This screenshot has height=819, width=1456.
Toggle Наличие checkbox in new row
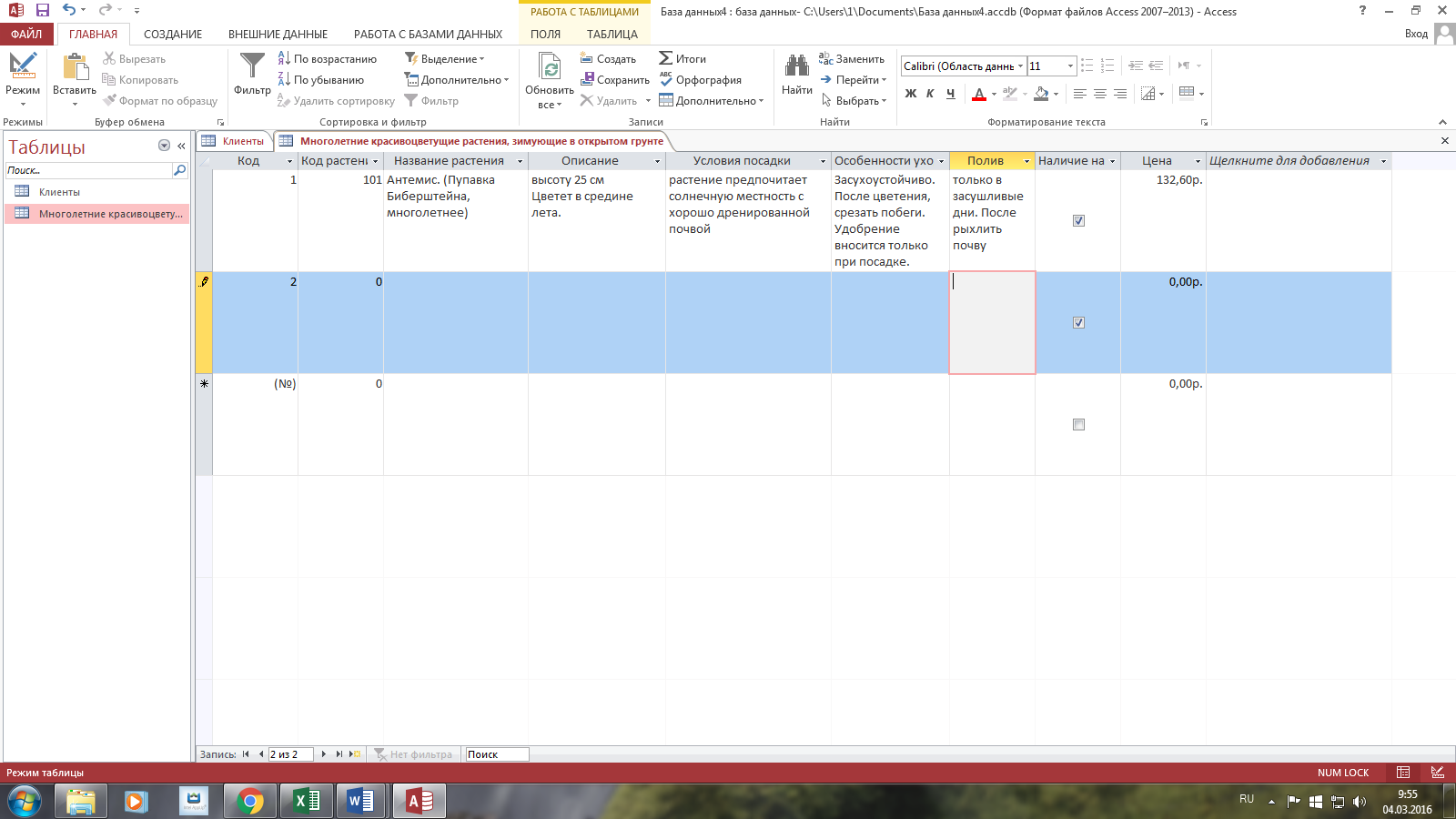1078,424
